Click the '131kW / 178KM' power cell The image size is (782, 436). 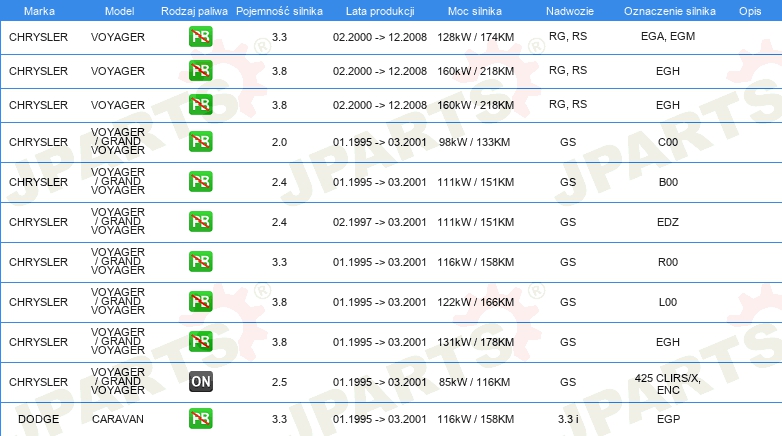click(x=475, y=342)
